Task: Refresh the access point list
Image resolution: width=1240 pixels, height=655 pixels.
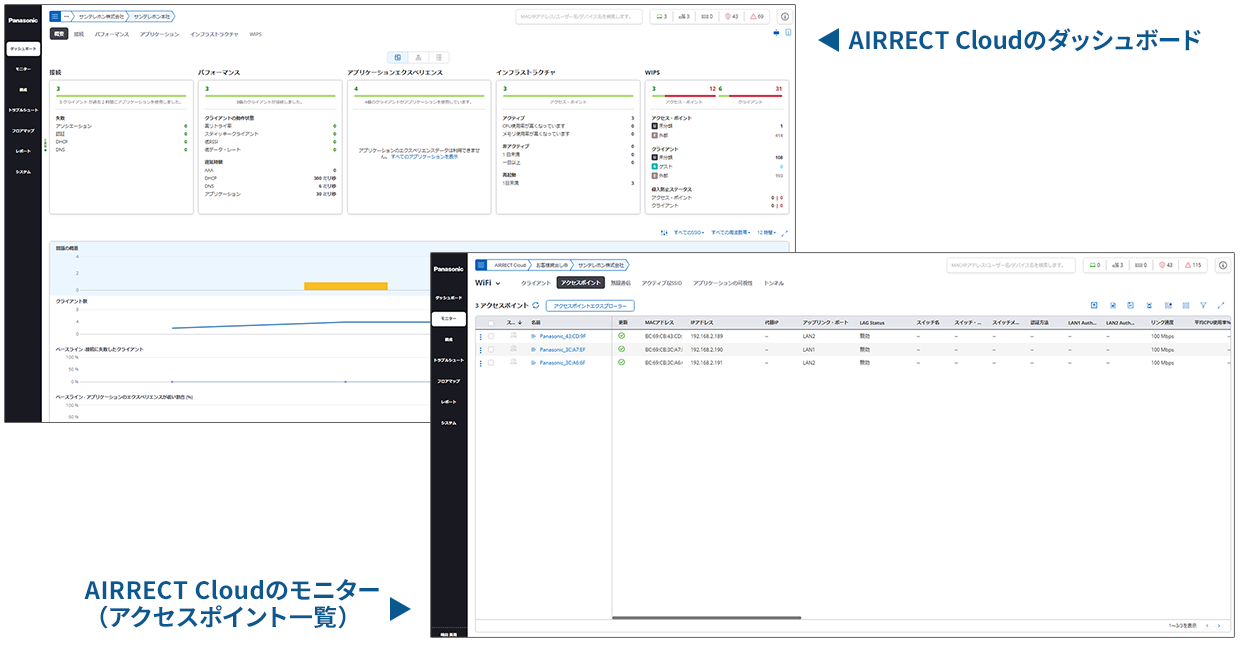Action: click(x=534, y=304)
